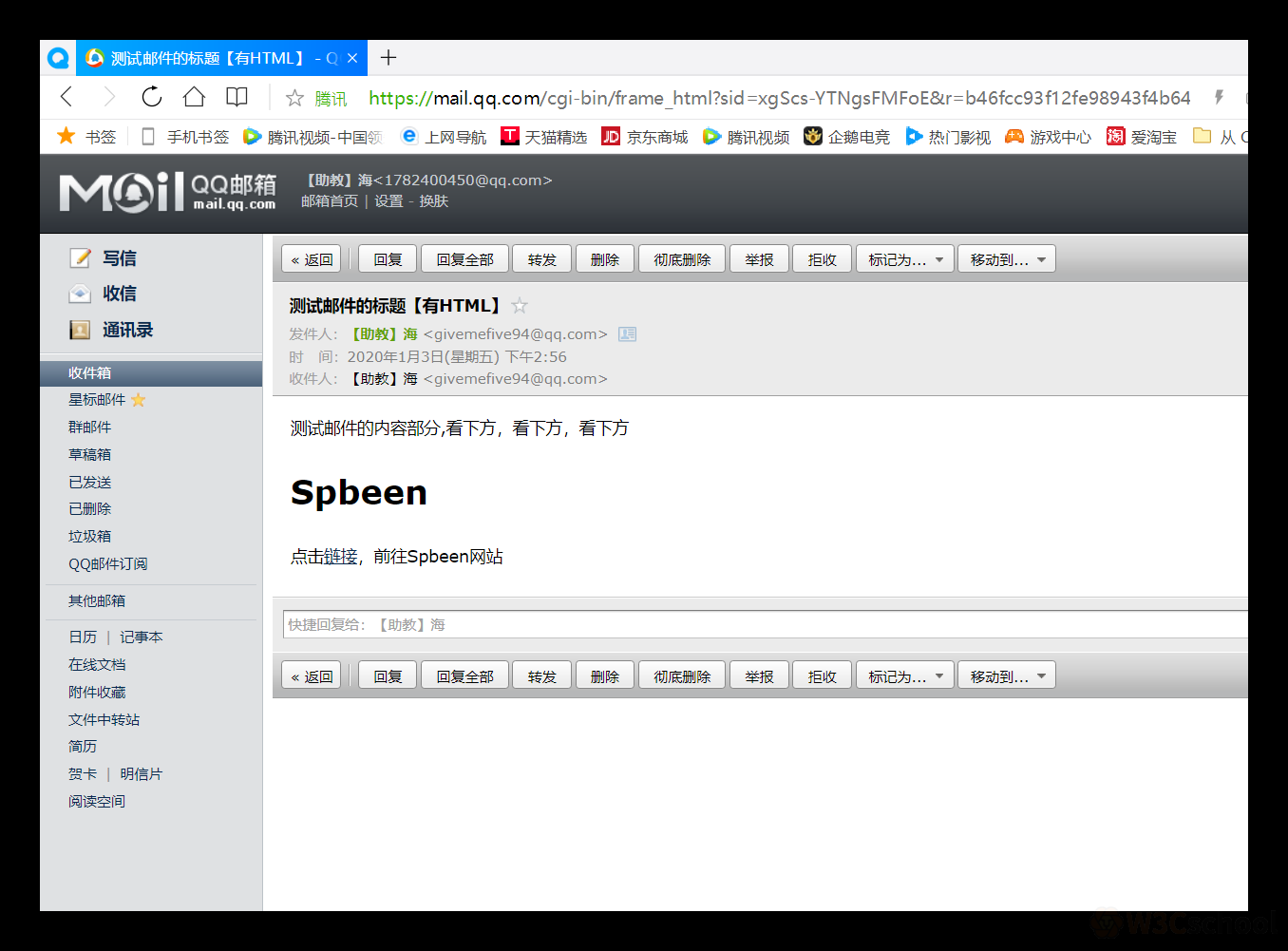Viewport: 1288px width, 951px height.
Task: Click the bottom 回复全部 button
Action: click(464, 676)
